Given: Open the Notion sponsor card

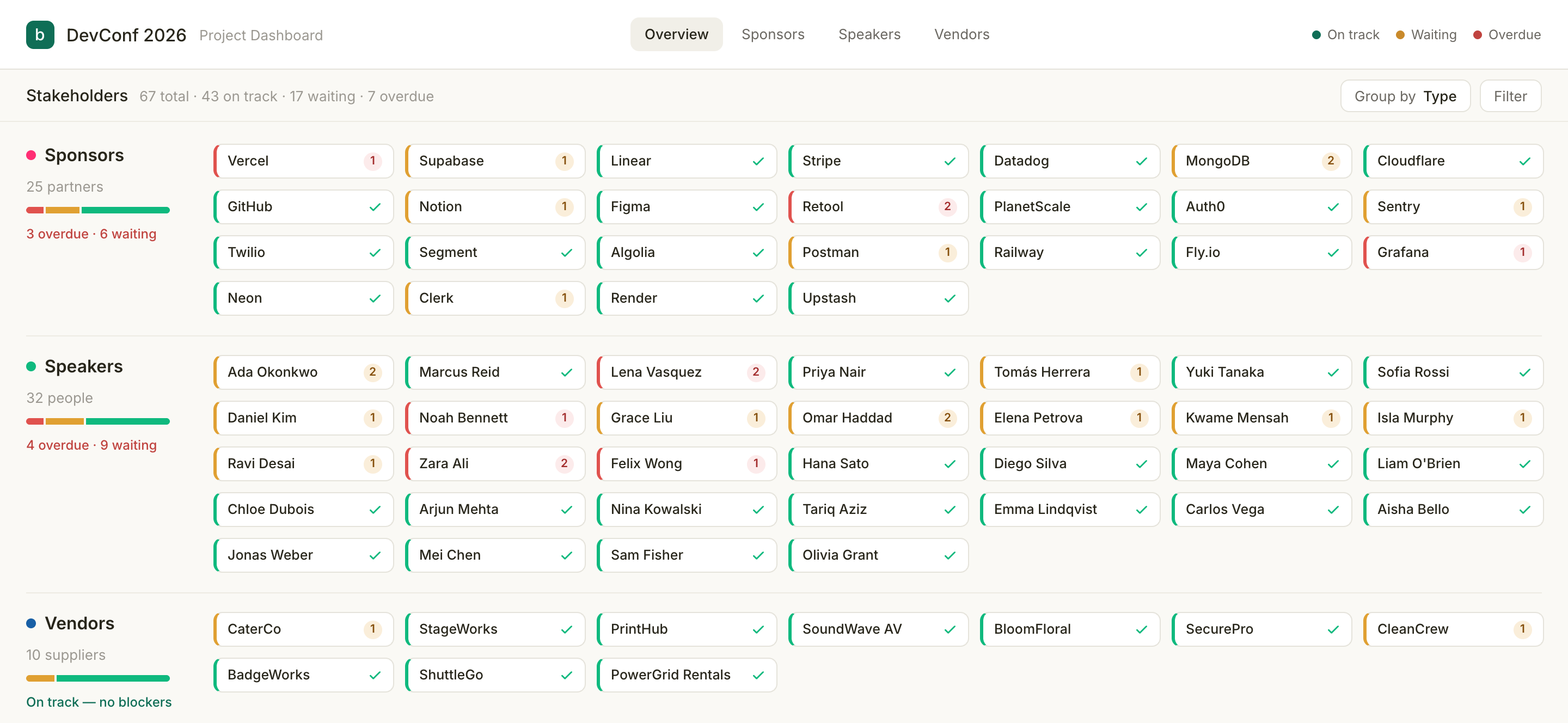Looking at the screenshot, I should 495,207.
